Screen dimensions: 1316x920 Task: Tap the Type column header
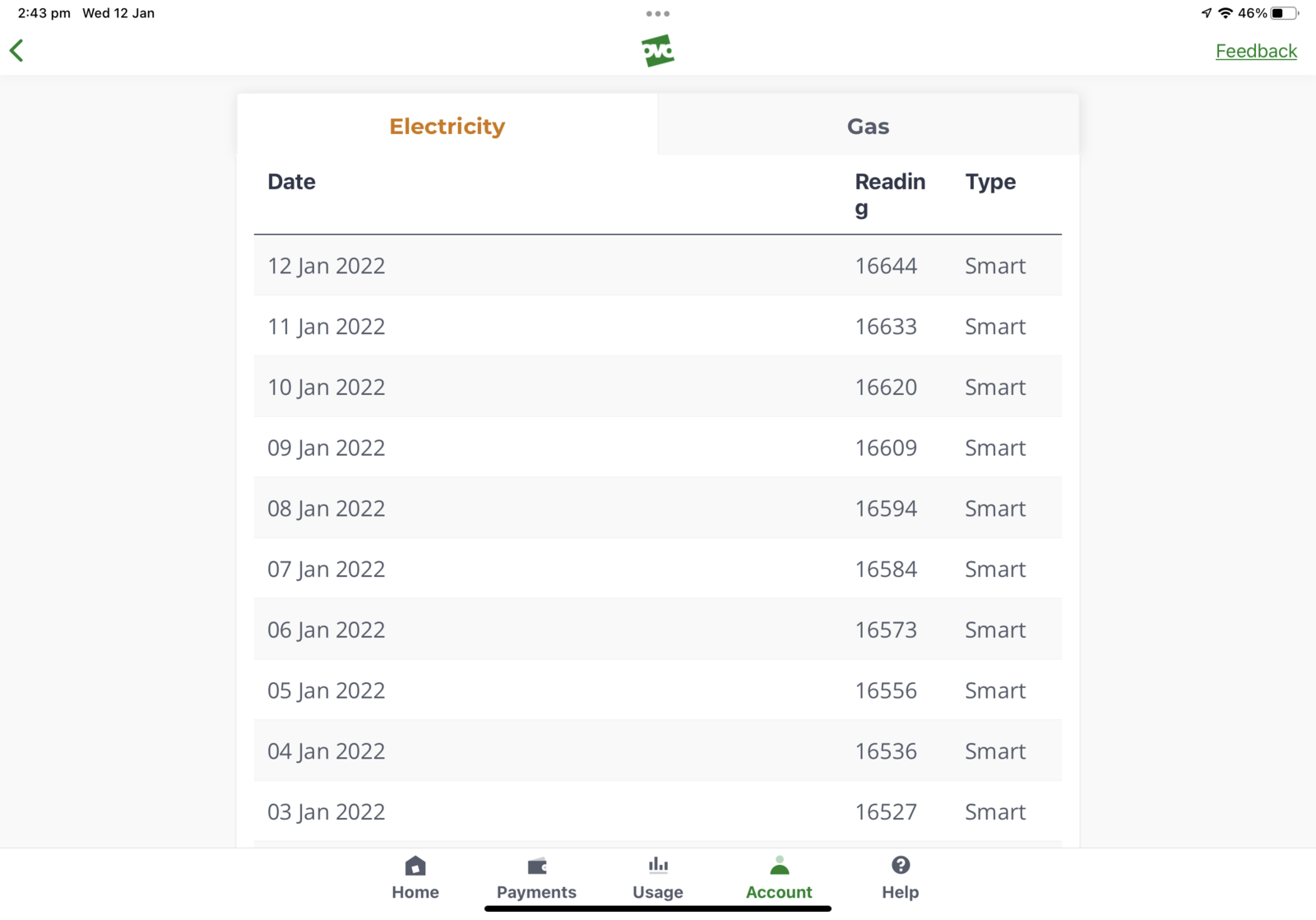tap(990, 182)
